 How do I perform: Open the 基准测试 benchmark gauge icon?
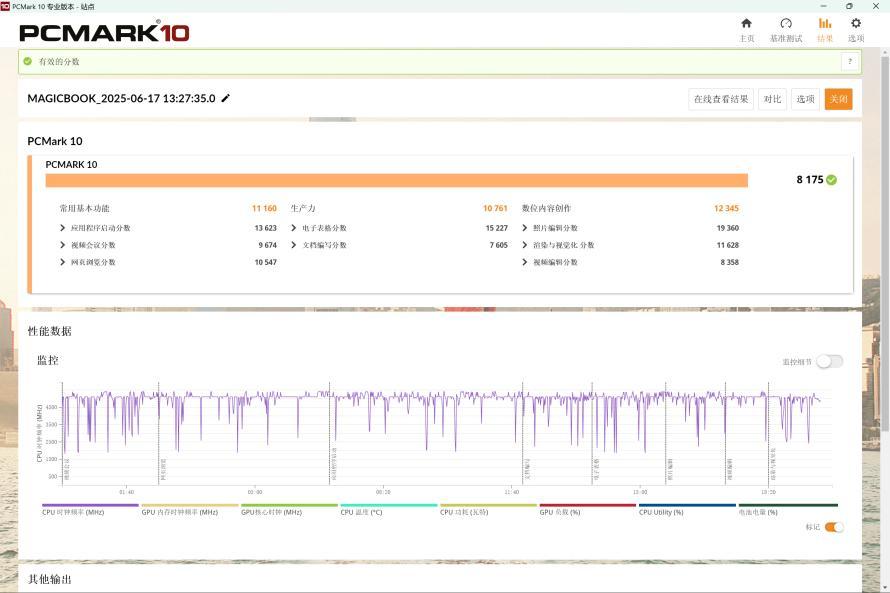click(786, 23)
